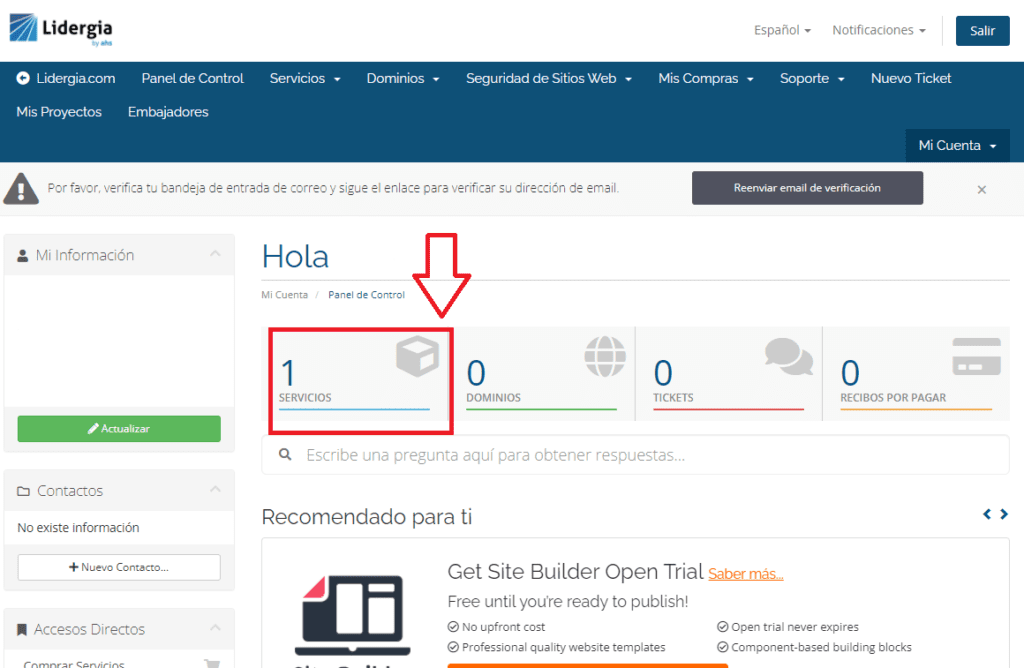Open the Comprar Servicios shortcut

pyautogui.click(x=74, y=663)
